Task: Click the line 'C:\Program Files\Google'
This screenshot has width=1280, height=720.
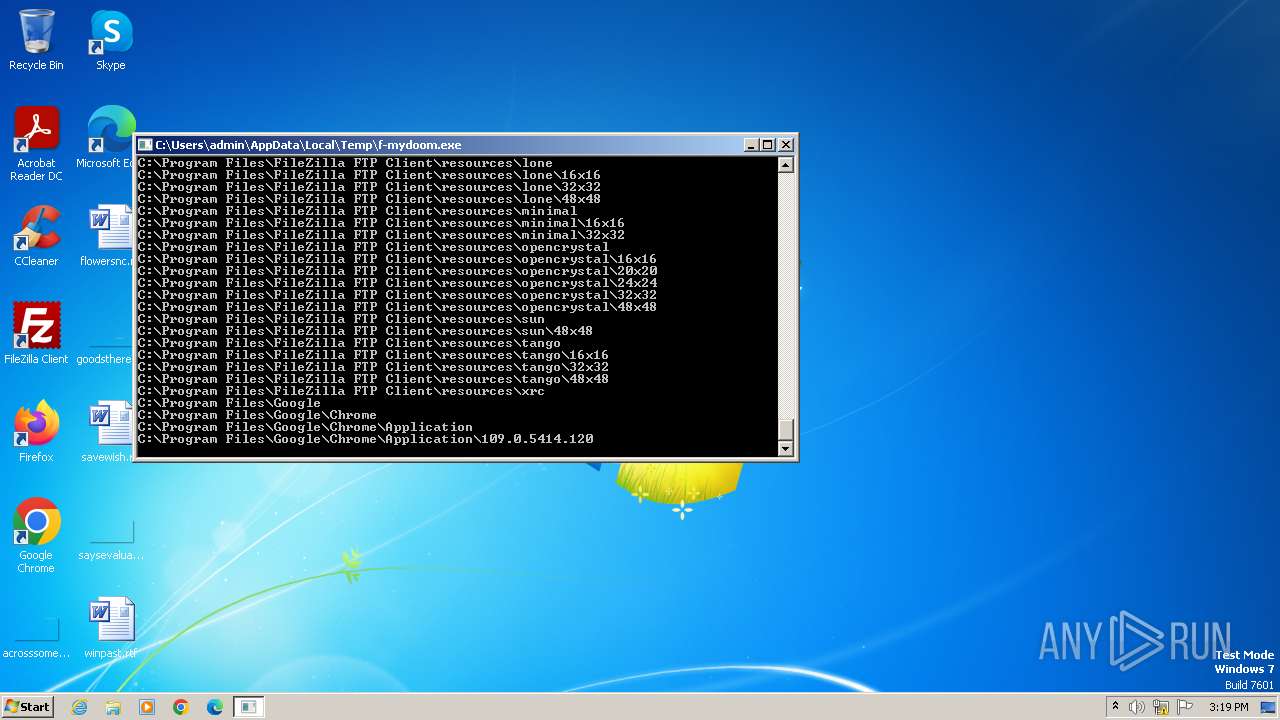Action: [229, 403]
